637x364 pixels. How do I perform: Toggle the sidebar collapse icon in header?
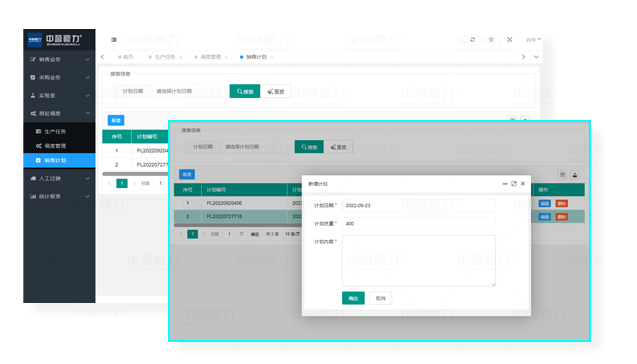click(114, 39)
